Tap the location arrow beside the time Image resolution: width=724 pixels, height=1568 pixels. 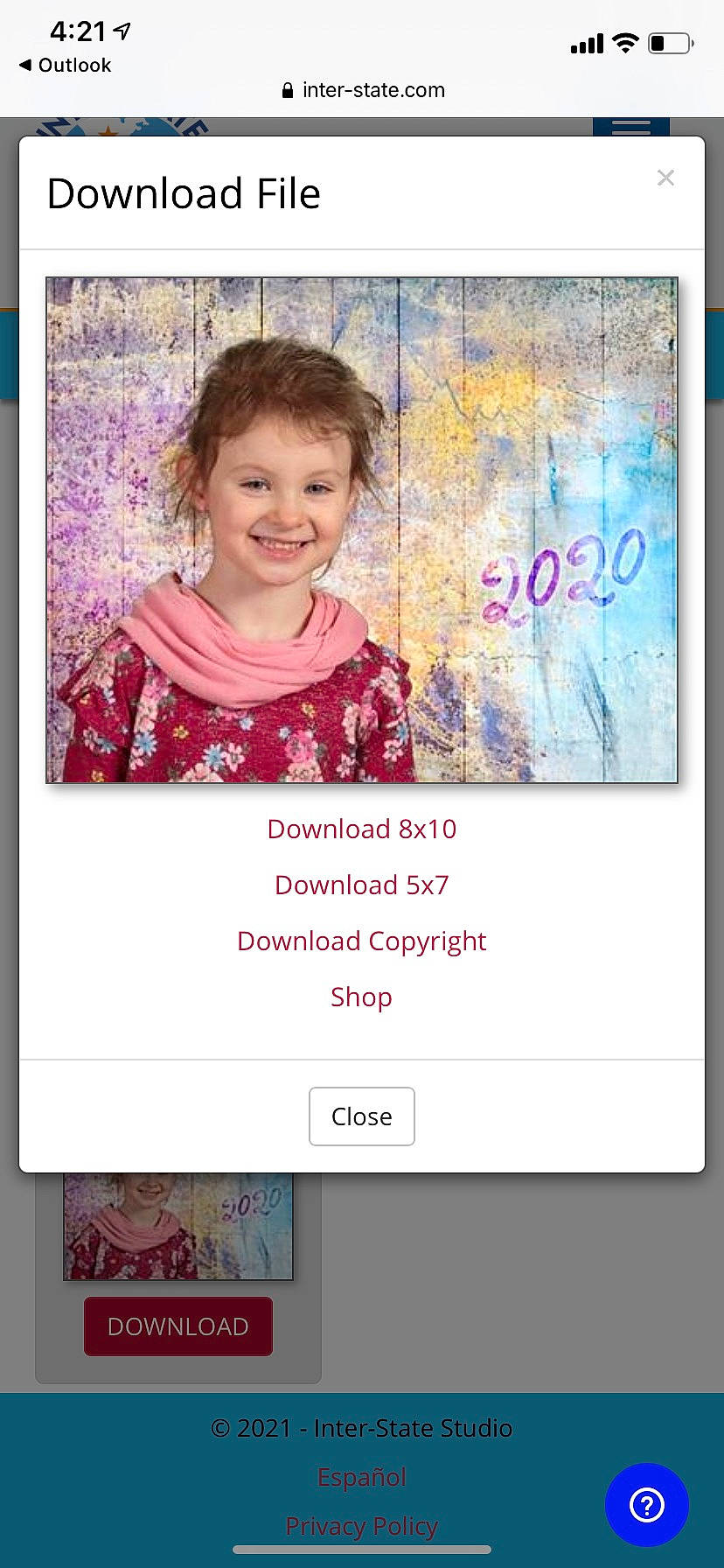tap(122, 31)
